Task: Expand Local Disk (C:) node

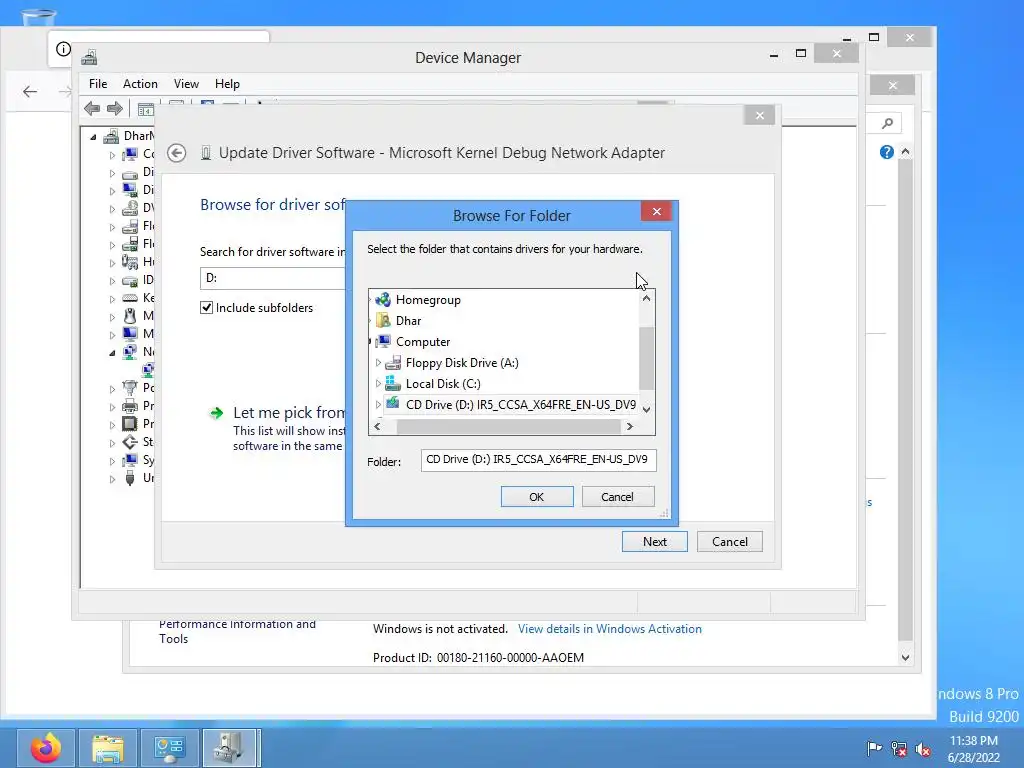Action: point(378,383)
